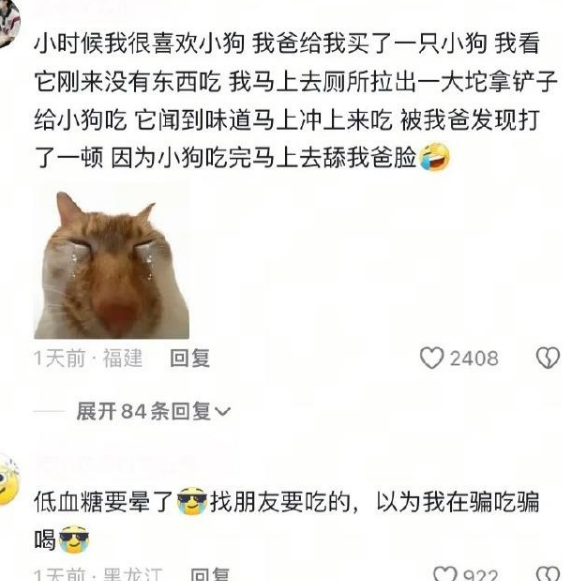The image size is (563, 581).
Task: Tap the laughing-crying emoji after 舔我爸脸
Action: [x=434, y=157]
